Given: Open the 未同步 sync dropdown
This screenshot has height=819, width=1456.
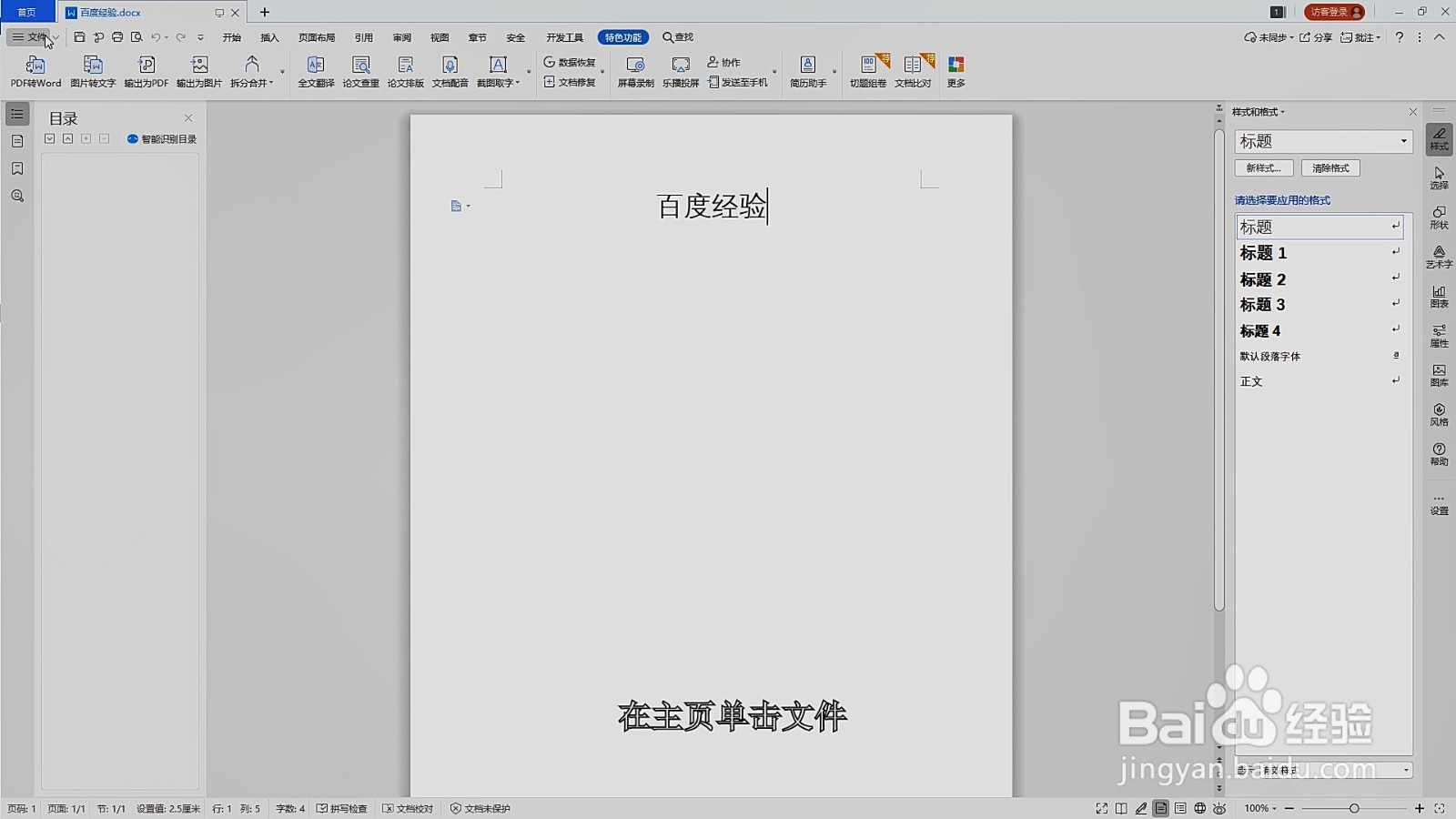Looking at the screenshot, I should point(1269,37).
